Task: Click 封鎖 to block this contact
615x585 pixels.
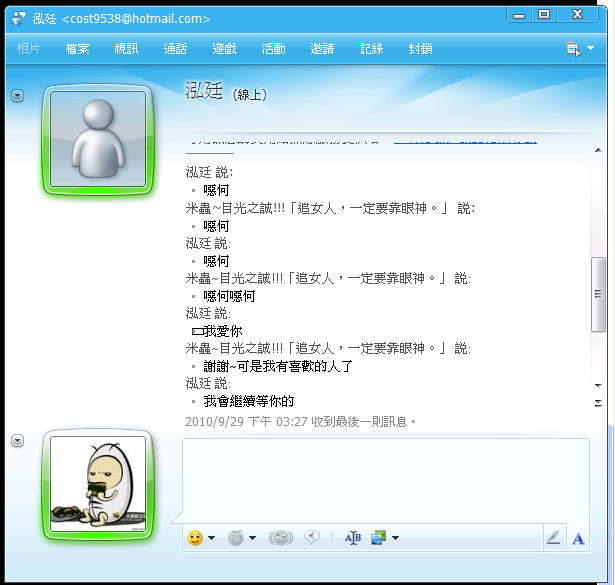Action: click(420, 49)
